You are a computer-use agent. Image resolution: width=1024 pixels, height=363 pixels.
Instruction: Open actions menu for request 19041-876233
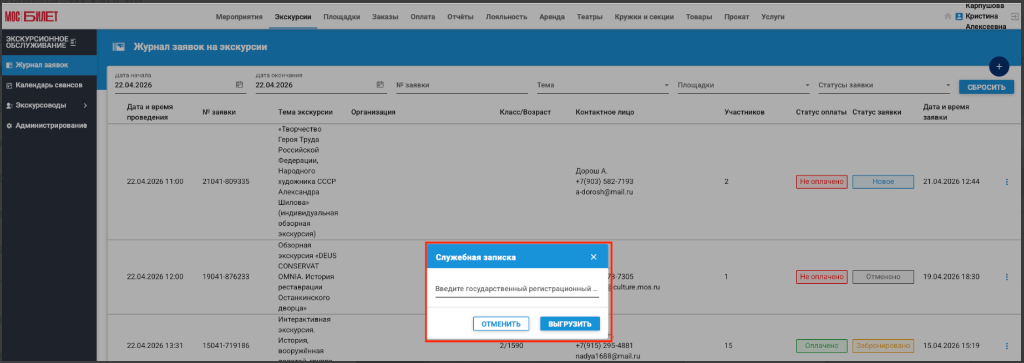click(1006, 277)
